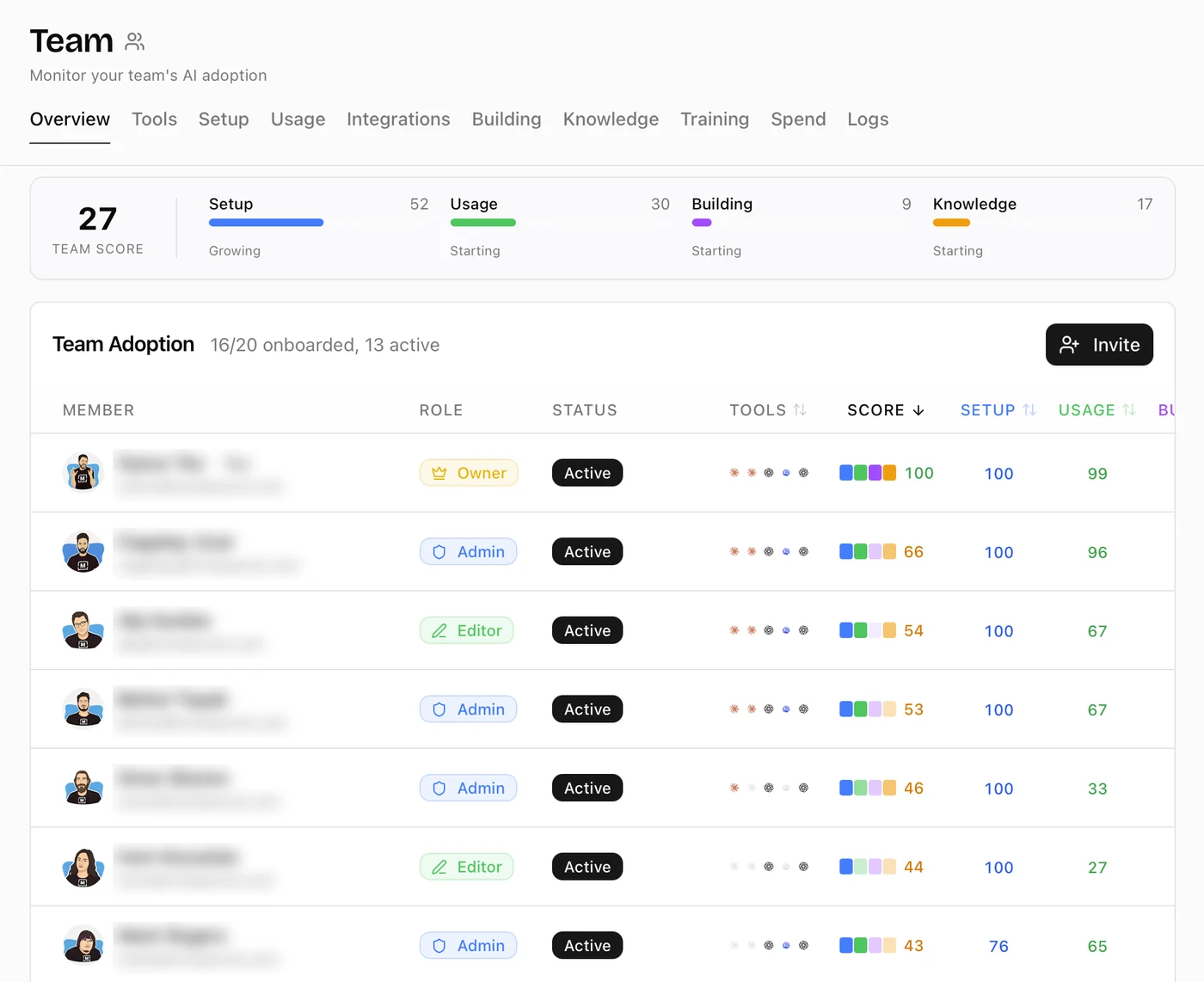Click the Setup 'Growing' stage label
The height and width of the screenshot is (982, 1204).
pos(235,251)
